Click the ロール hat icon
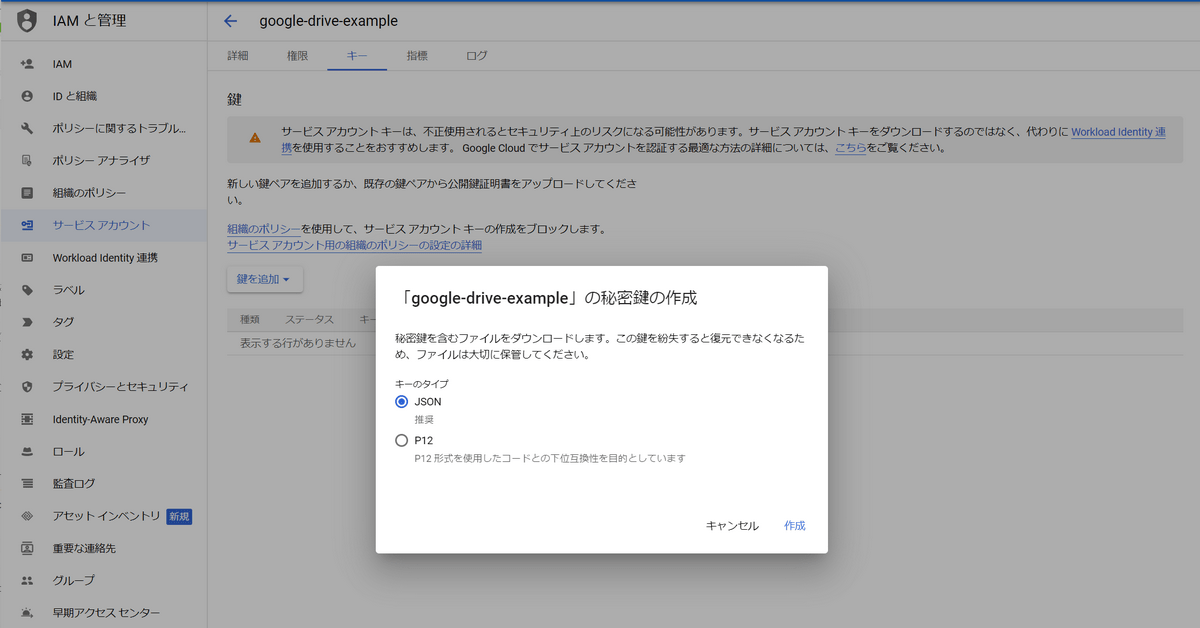 [x=27, y=451]
